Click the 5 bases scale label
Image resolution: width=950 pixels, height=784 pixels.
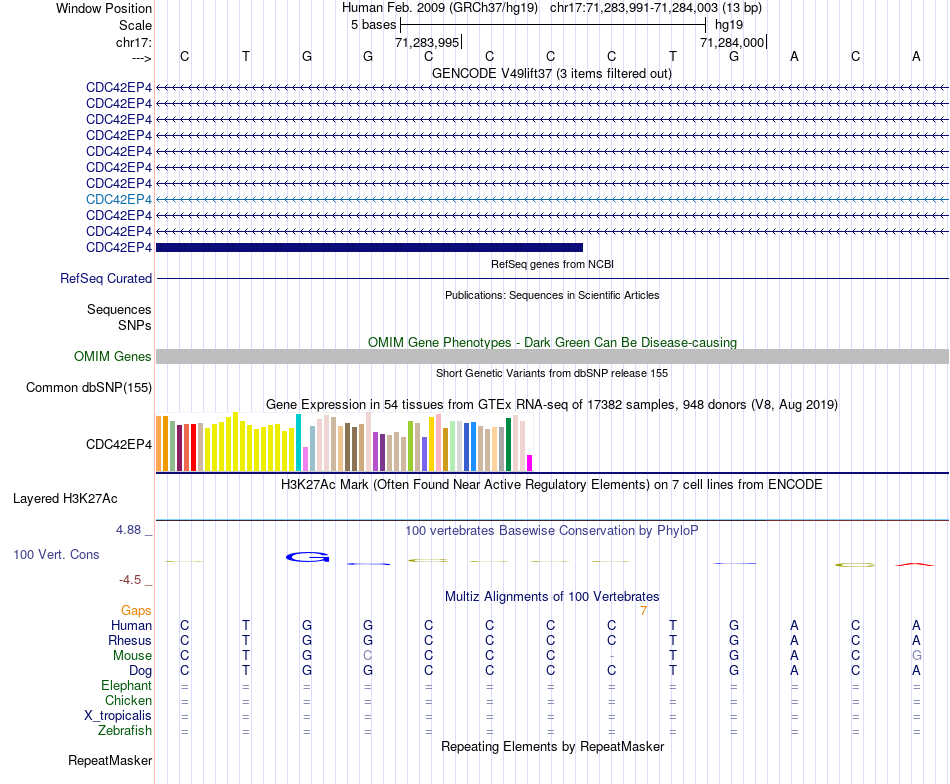[373, 25]
